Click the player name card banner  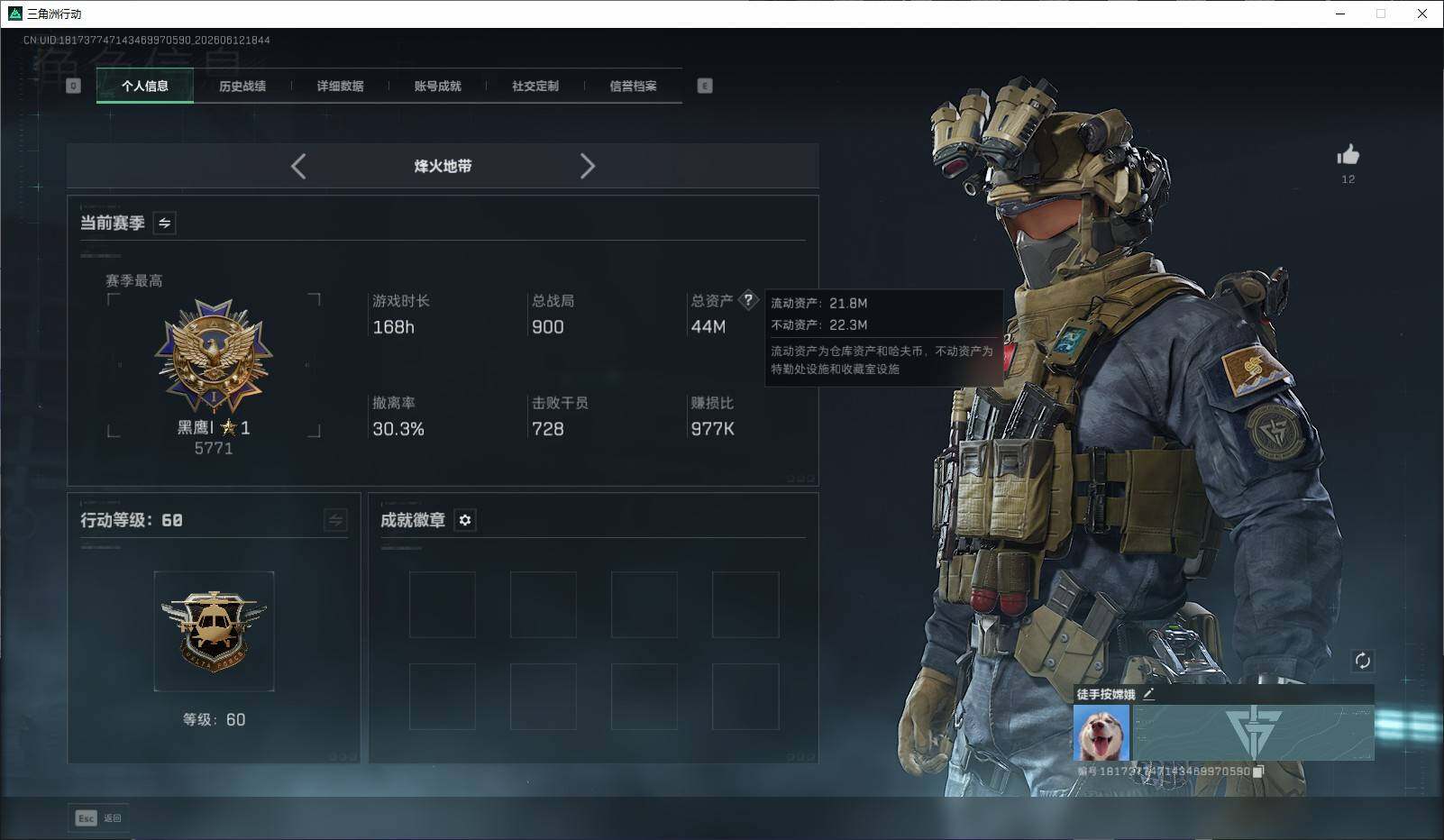point(1254,732)
